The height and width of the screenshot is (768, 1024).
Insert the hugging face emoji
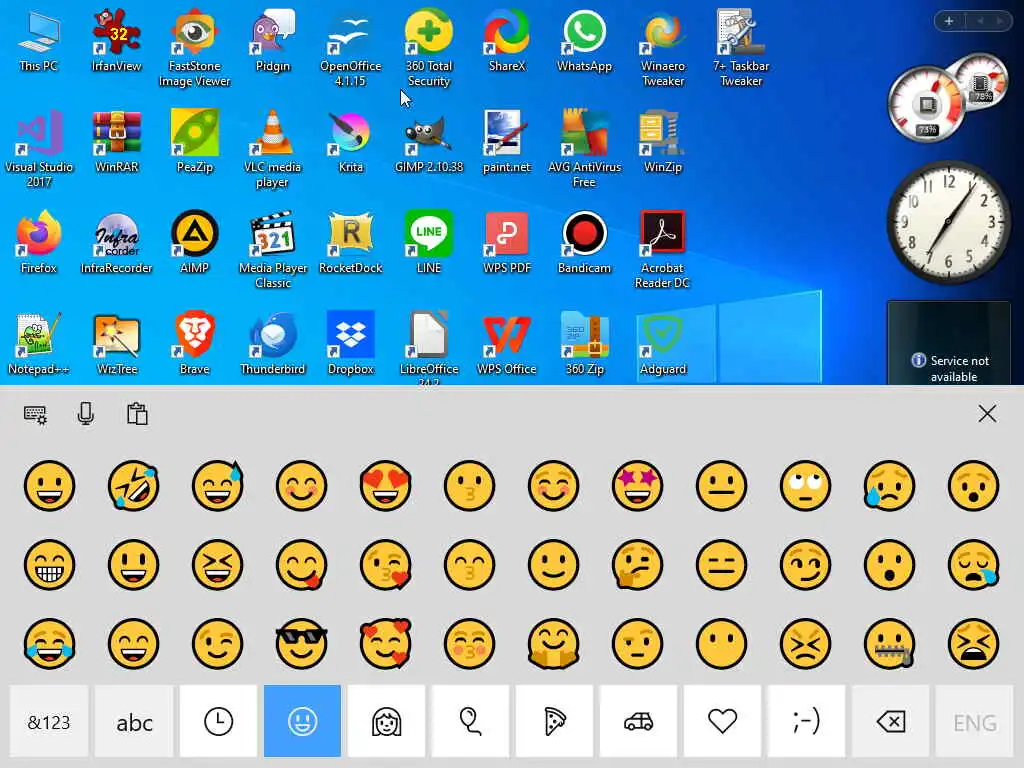coord(553,644)
